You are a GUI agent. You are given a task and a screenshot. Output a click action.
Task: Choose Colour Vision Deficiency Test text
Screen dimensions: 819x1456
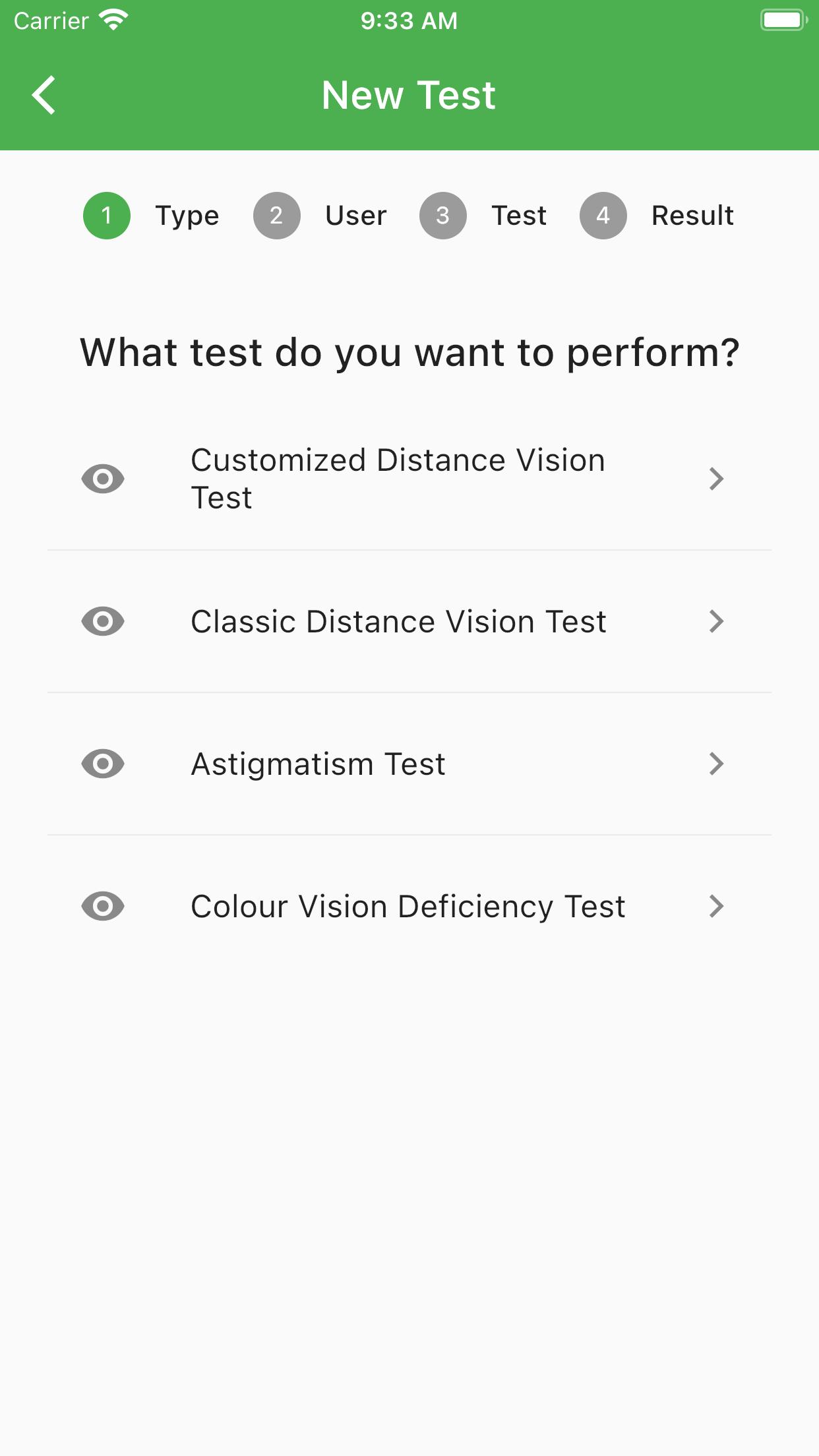[x=408, y=907]
